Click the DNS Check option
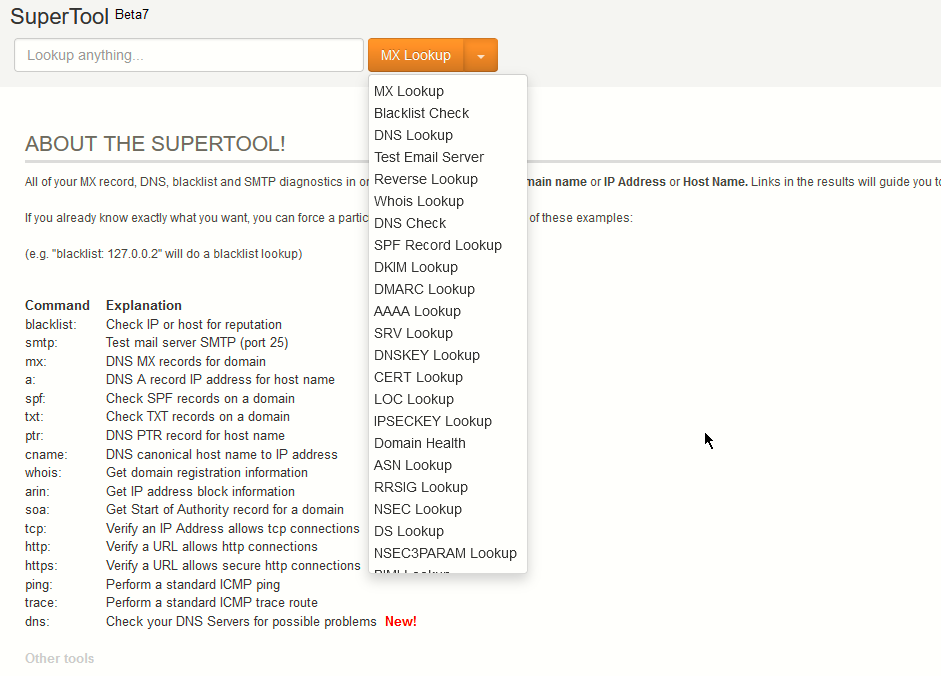Viewport: 941px width, 676px height. tap(410, 223)
